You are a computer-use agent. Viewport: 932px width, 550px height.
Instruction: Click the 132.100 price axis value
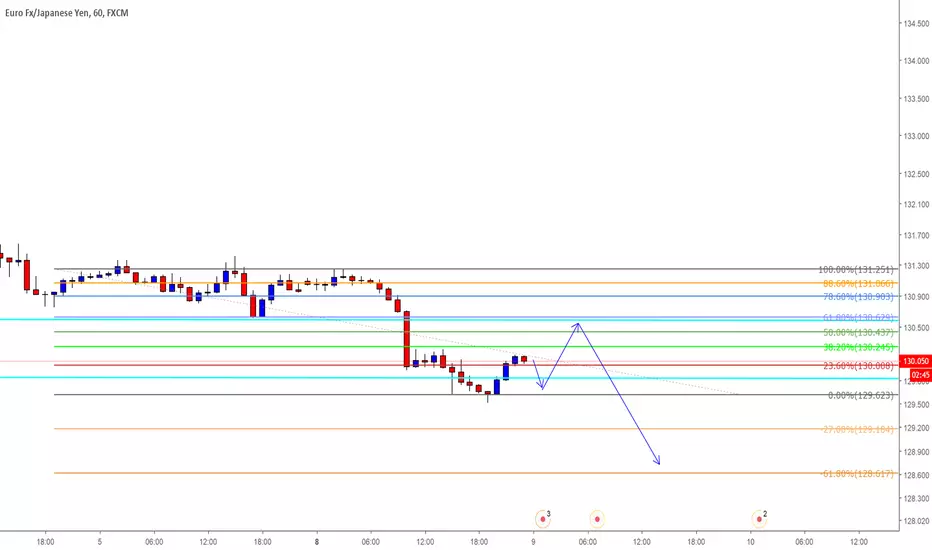916,205
